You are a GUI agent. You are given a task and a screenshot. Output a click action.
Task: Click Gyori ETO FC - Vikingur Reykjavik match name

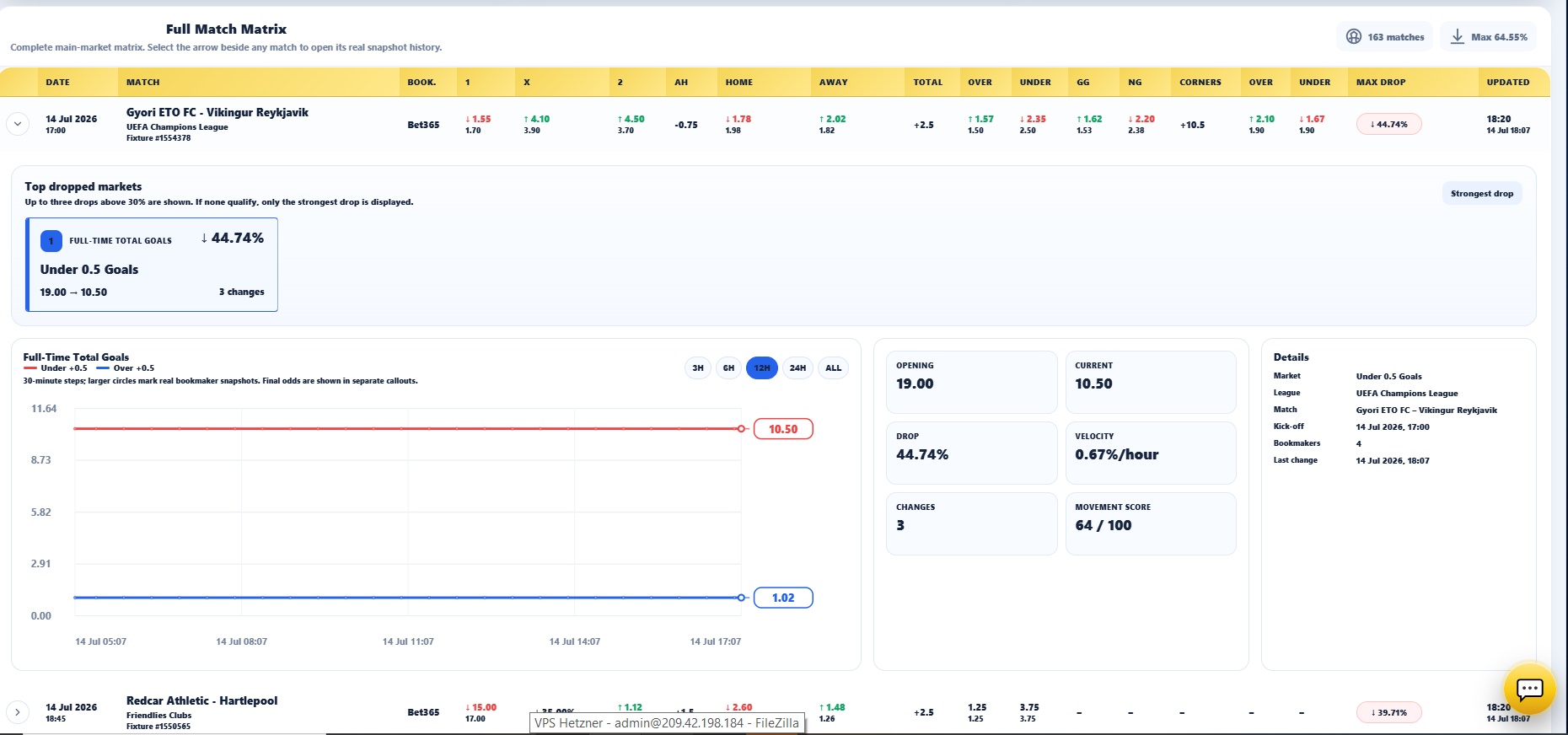tap(217, 112)
